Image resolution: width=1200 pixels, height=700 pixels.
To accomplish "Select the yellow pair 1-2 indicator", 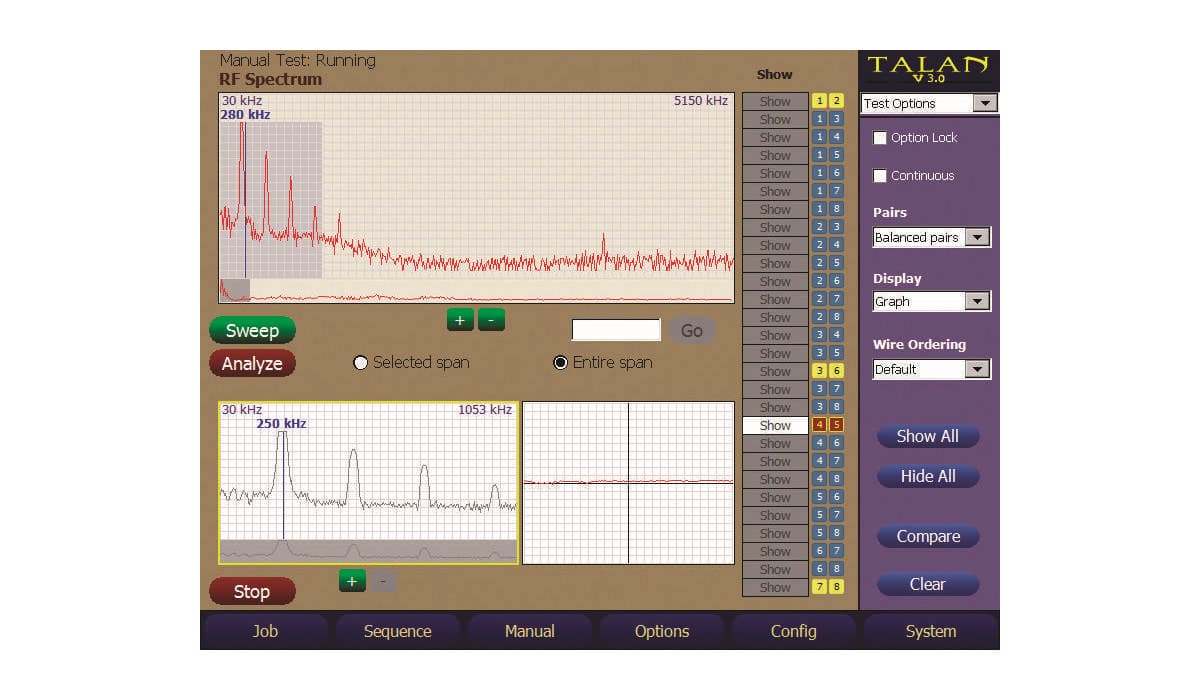I will click(x=828, y=101).
